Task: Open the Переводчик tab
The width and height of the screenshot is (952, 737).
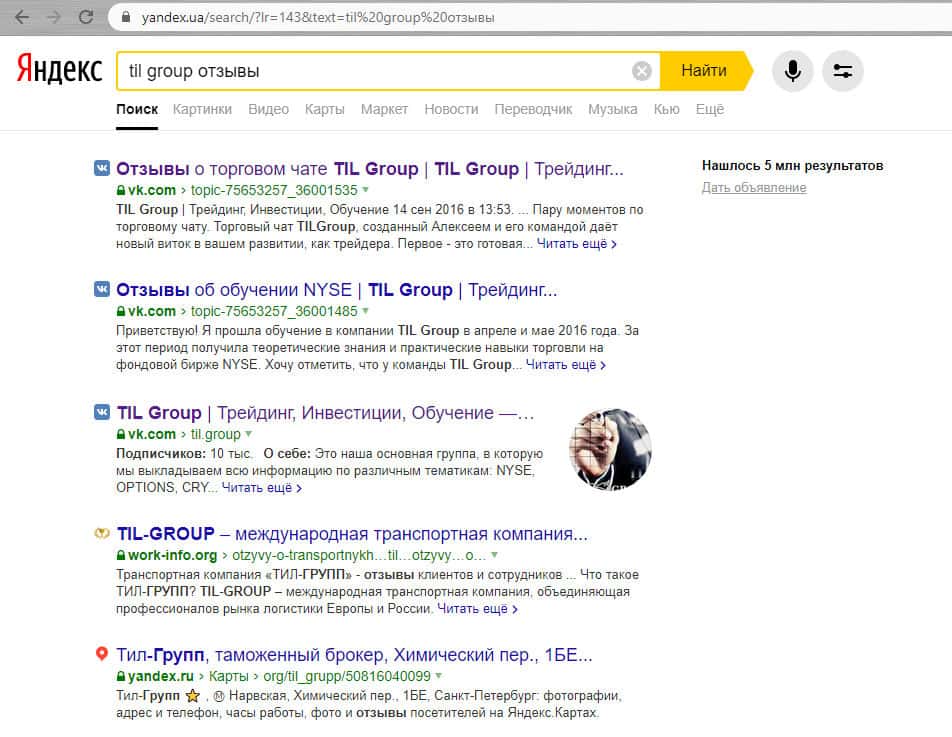Action: pyautogui.click(x=533, y=109)
